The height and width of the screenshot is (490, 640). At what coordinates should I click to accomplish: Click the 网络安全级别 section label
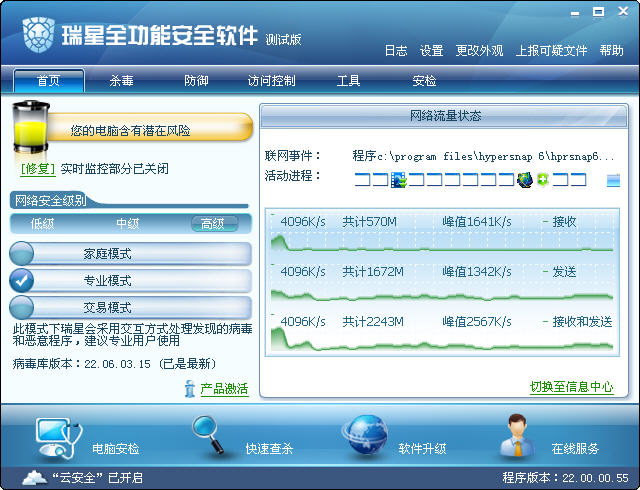coord(51,200)
